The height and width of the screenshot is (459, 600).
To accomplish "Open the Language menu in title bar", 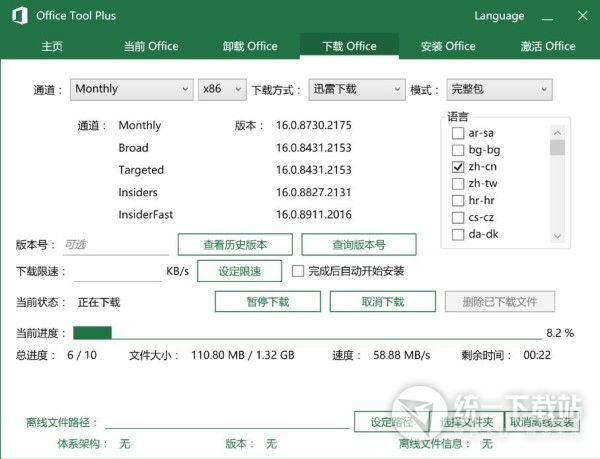I will pos(499,16).
